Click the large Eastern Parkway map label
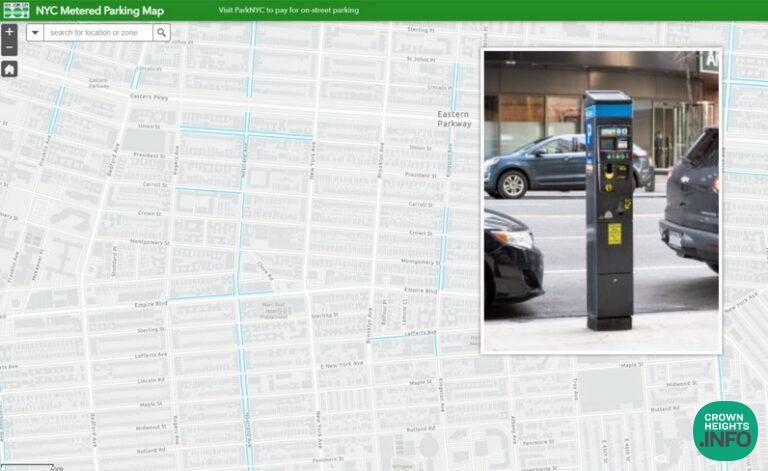Image resolution: width=768 pixels, height=471 pixels. pyautogui.click(x=453, y=119)
